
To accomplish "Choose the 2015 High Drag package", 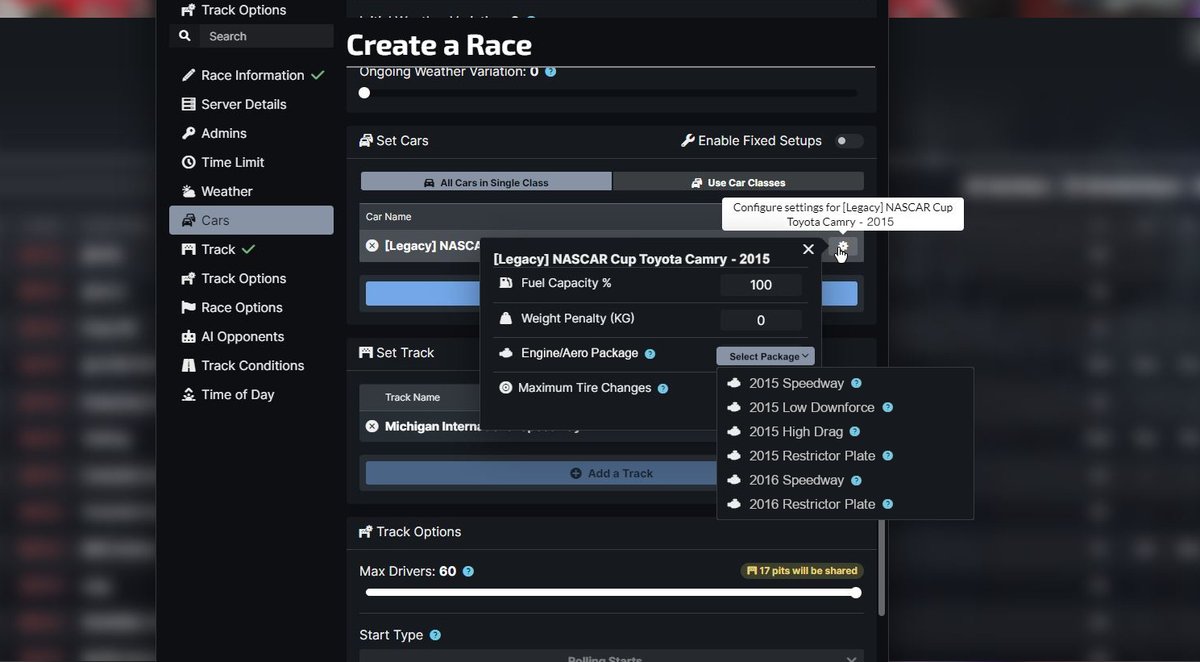I will coord(796,431).
